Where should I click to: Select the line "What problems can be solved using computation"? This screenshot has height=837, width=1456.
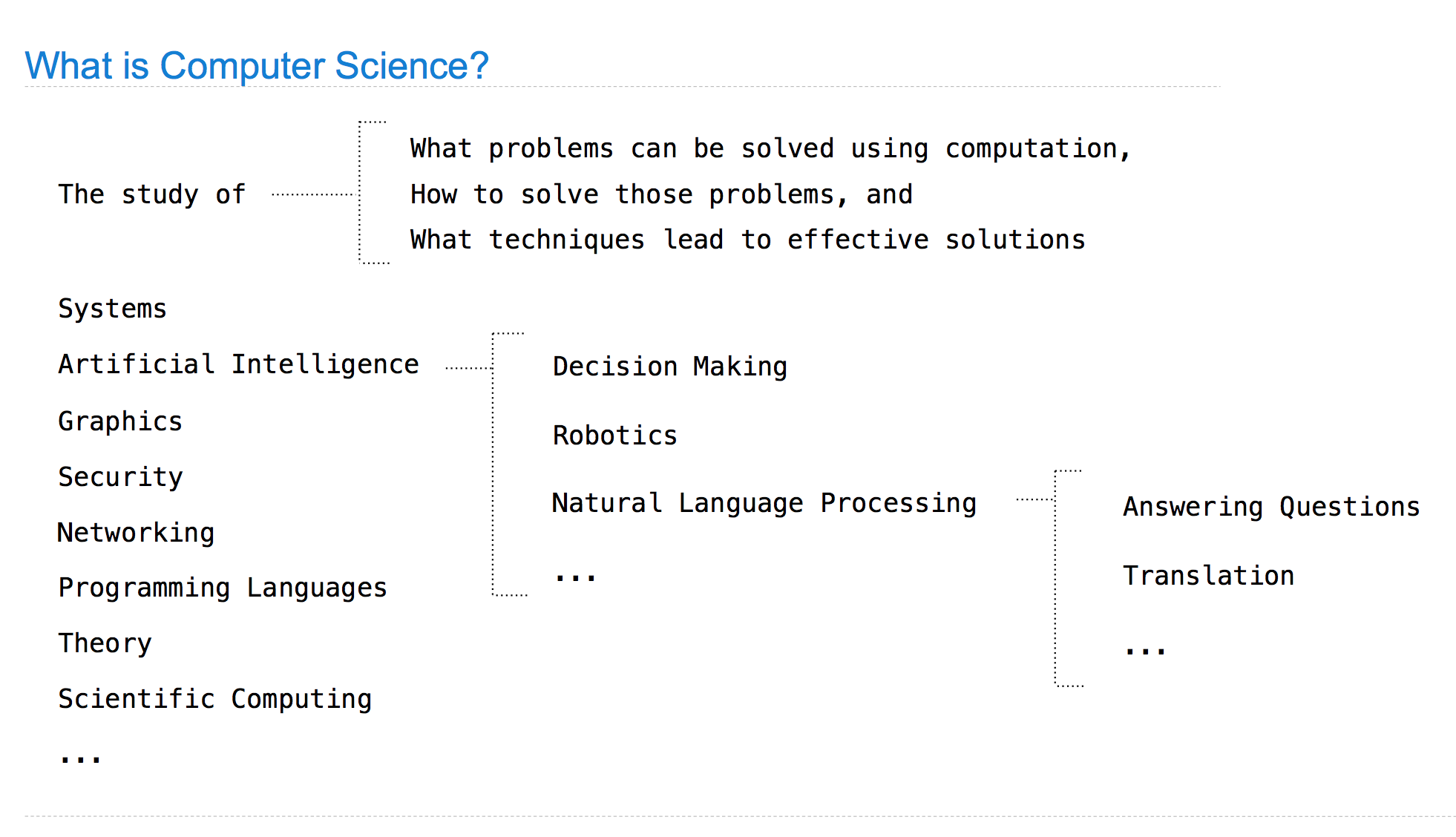pyautogui.click(x=770, y=149)
